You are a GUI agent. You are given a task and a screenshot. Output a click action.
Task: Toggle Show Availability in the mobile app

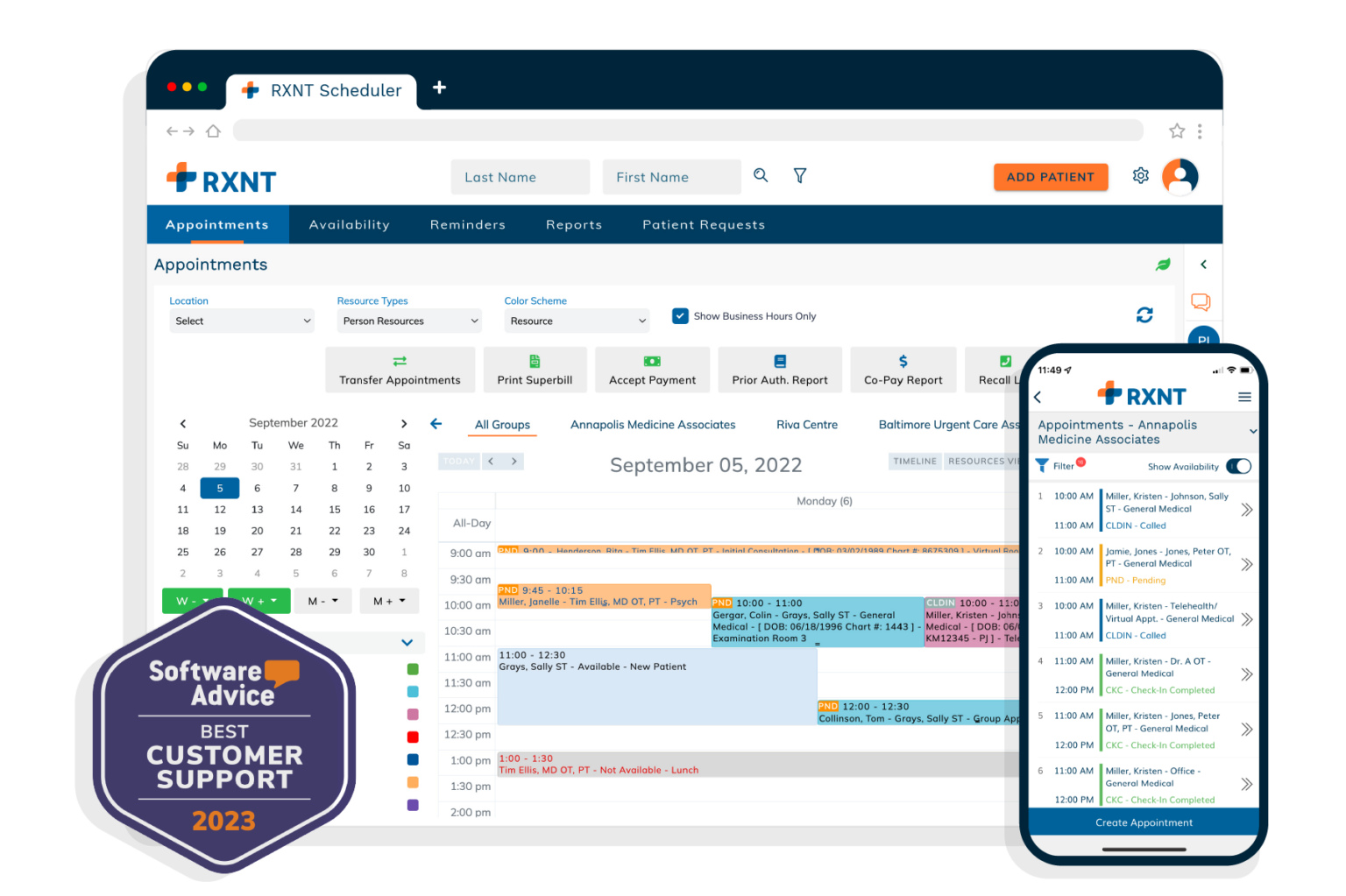tap(1238, 467)
